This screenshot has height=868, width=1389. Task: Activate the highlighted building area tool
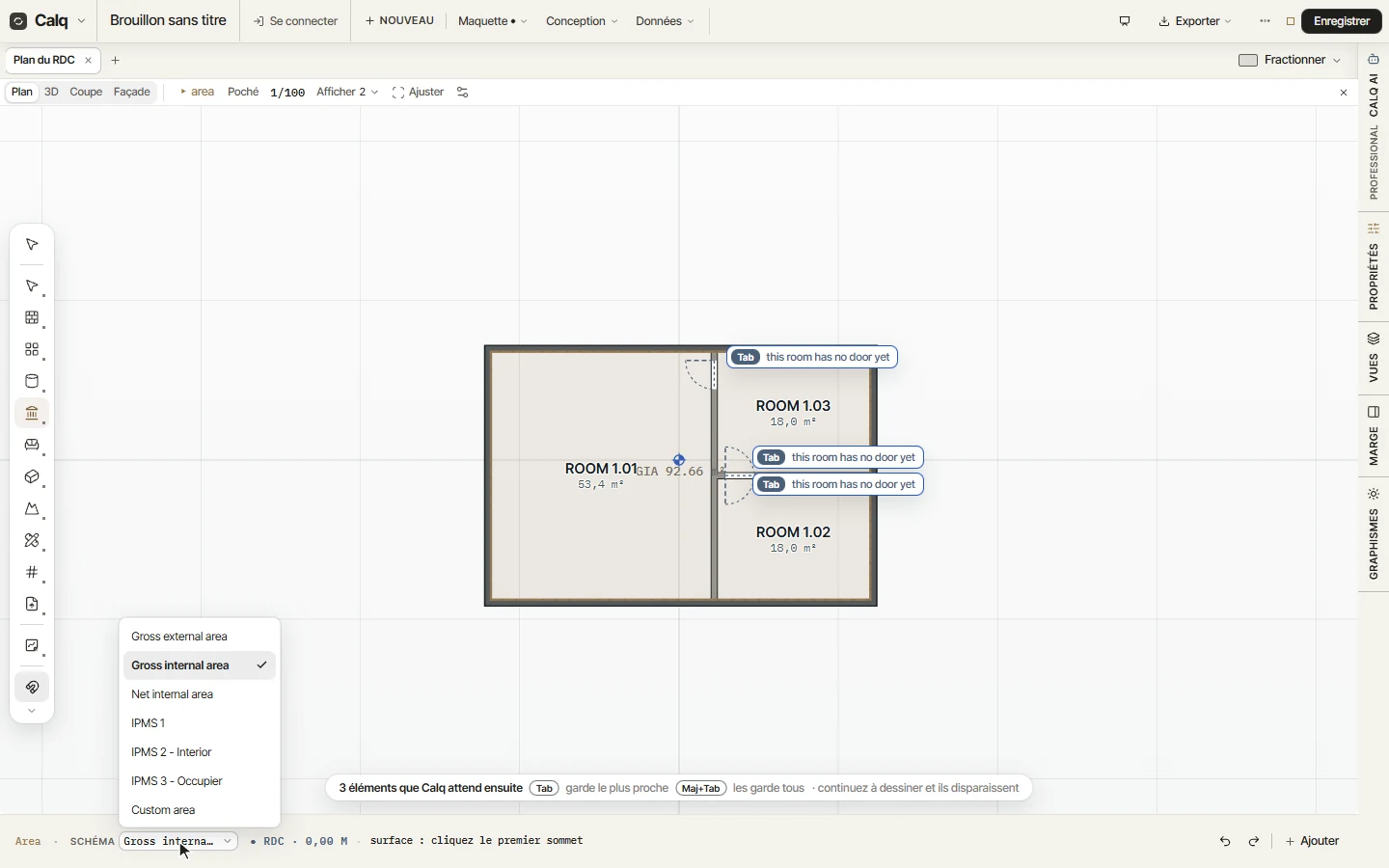[x=32, y=414]
